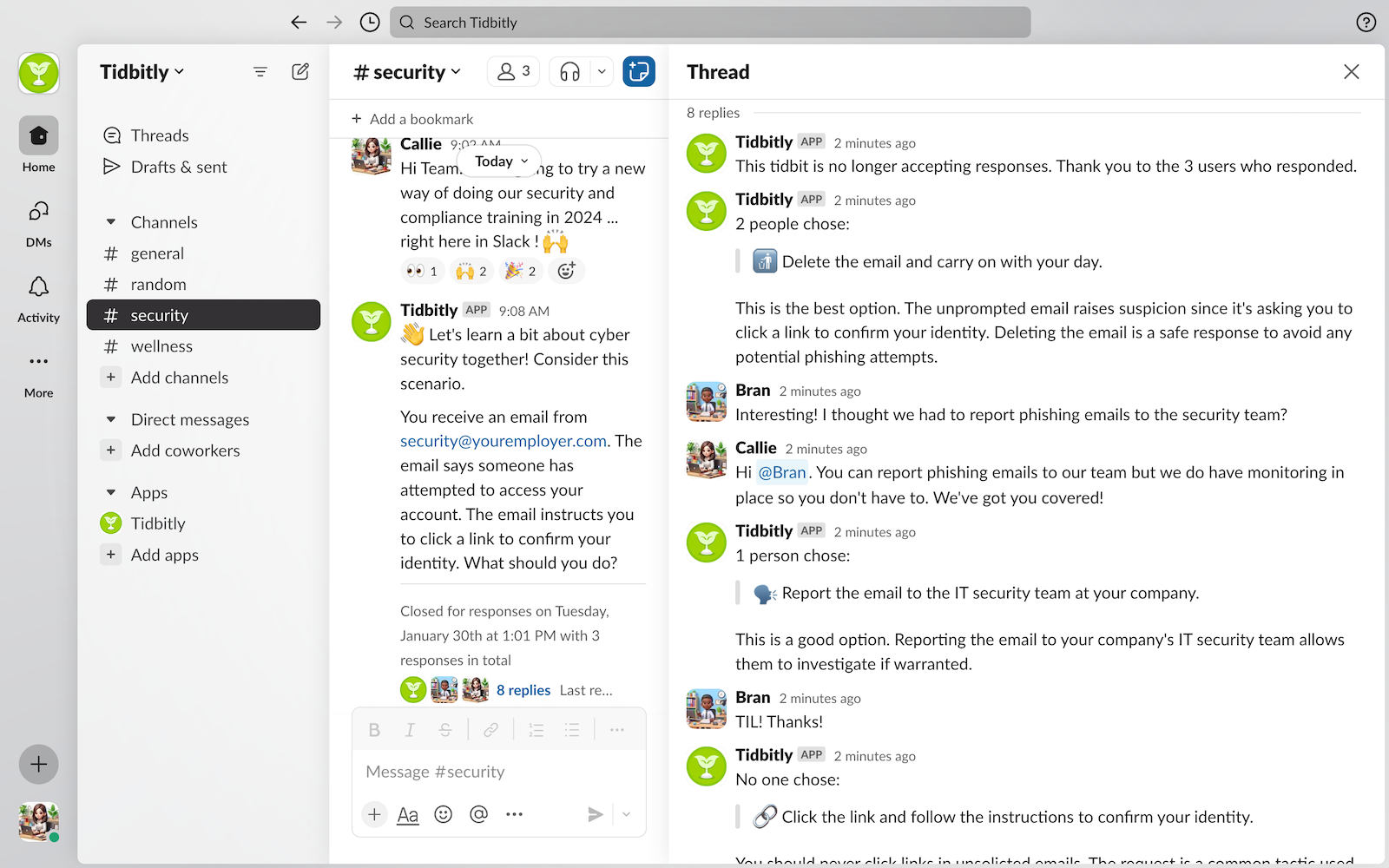Open the @Bran mention in Callie's reply
1389x868 pixels.
[x=782, y=472]
